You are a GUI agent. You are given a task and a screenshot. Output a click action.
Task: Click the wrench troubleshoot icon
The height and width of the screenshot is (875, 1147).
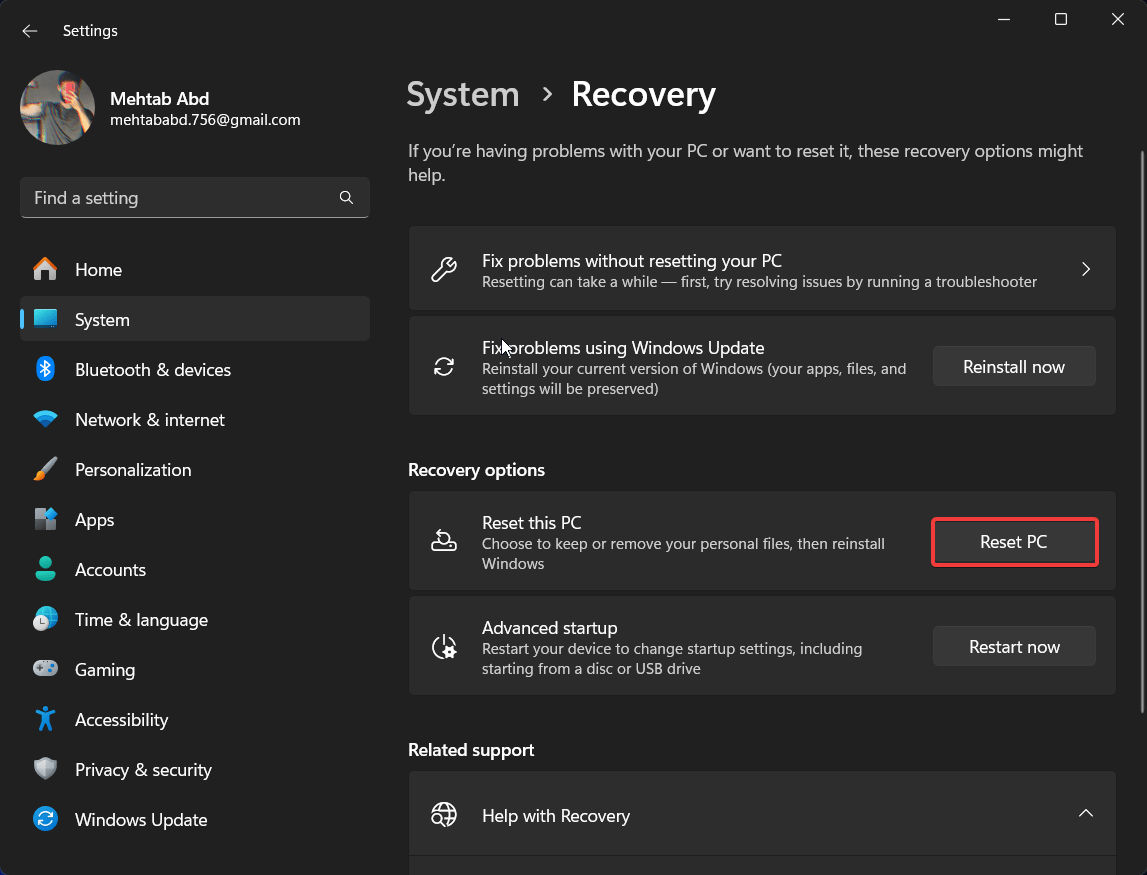[x=444, y=269]
